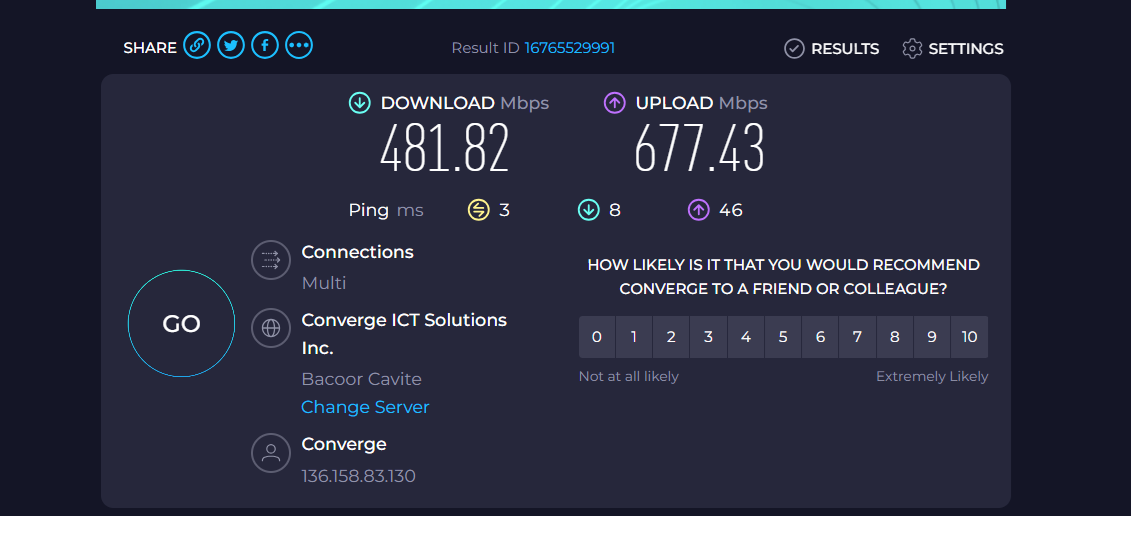The height and width of the screenshot is (551, 1131).
Task: Open Result ID 16765529991 link
Action: 569,48
